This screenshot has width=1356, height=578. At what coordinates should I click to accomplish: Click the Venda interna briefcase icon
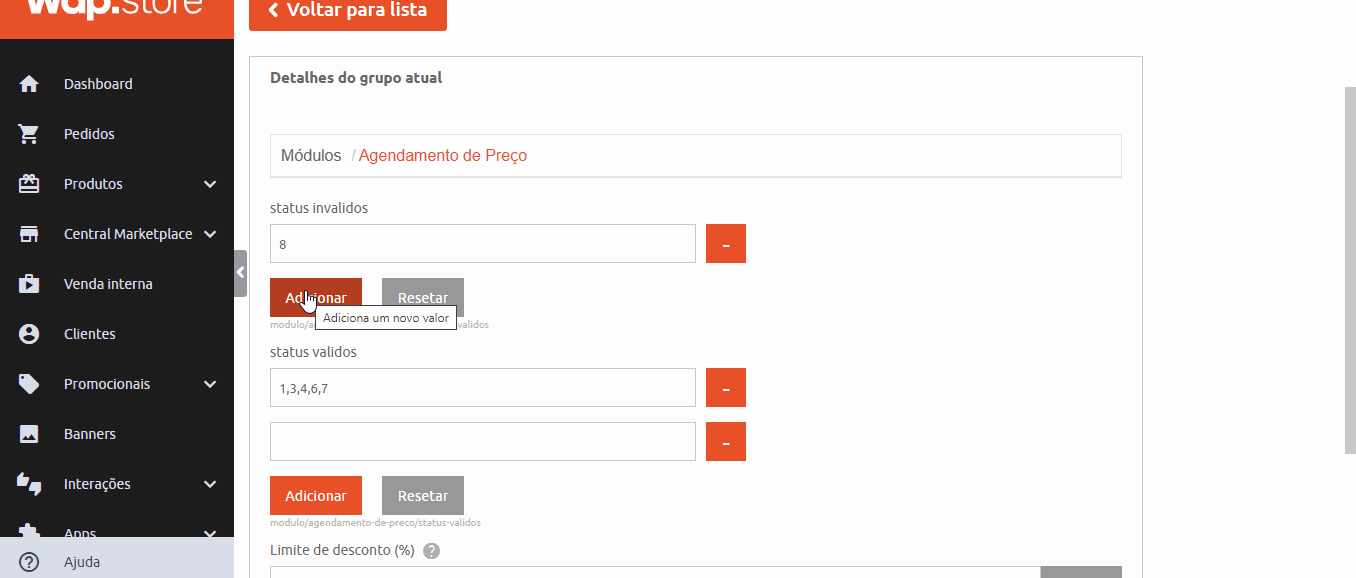pos(29,284)
